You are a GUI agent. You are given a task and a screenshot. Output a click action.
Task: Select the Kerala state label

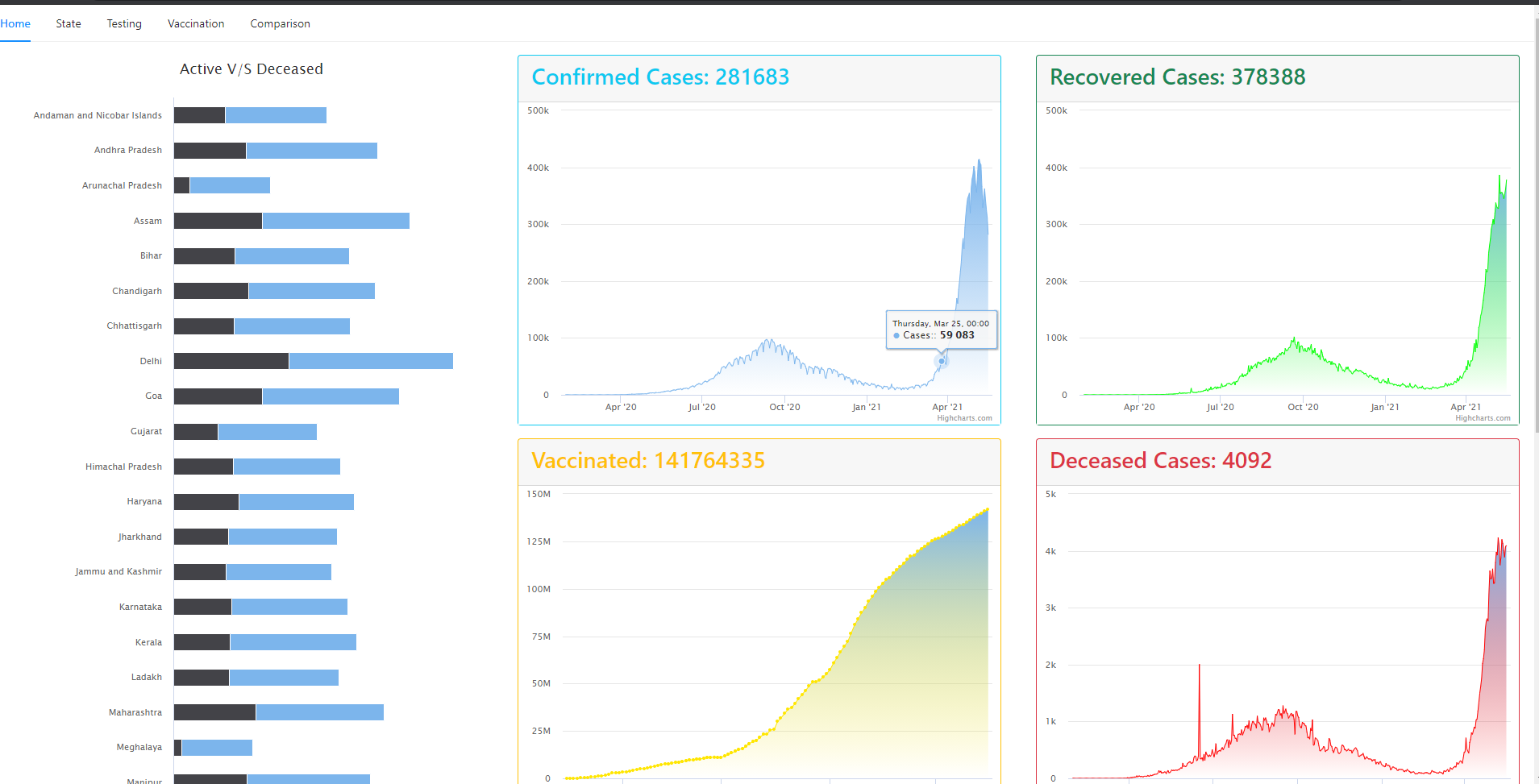point(148,642)
